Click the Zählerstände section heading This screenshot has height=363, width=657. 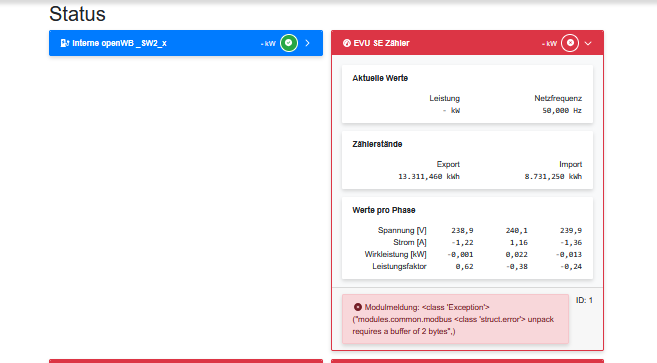tap(377, 144)
